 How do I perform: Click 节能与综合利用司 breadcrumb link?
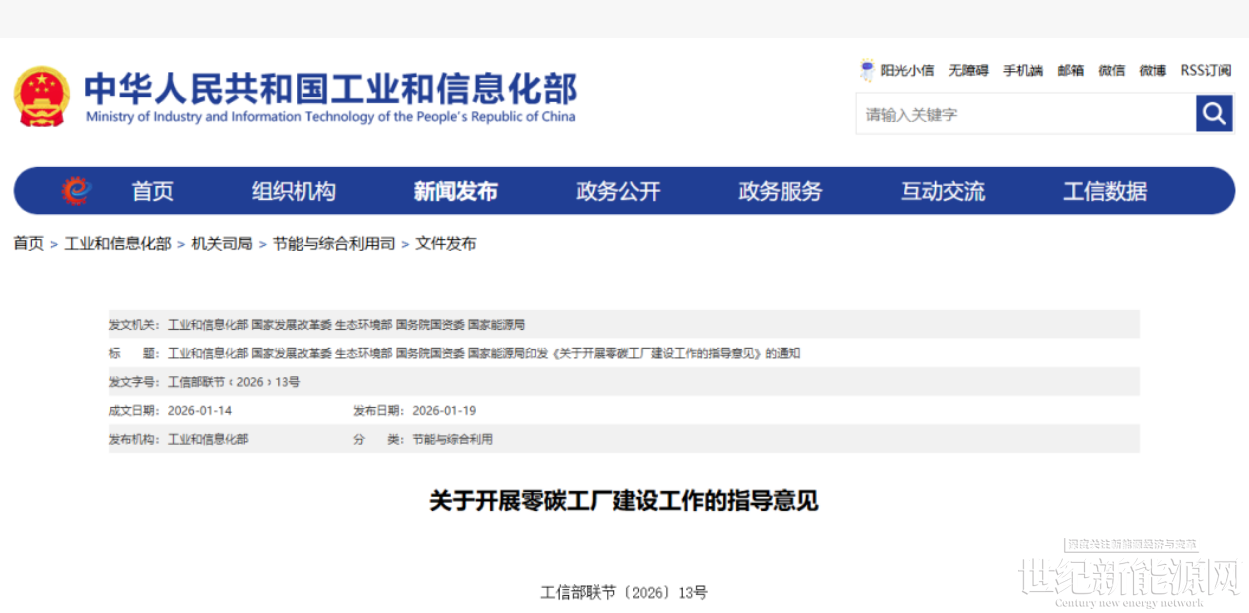point(334,243)
